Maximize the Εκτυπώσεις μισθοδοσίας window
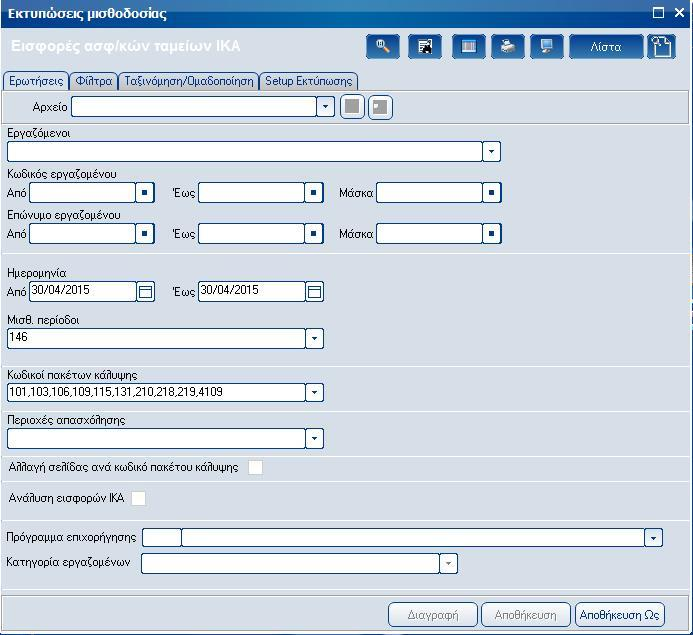Viewport: 693px width, 635px height. click(659, 13)
